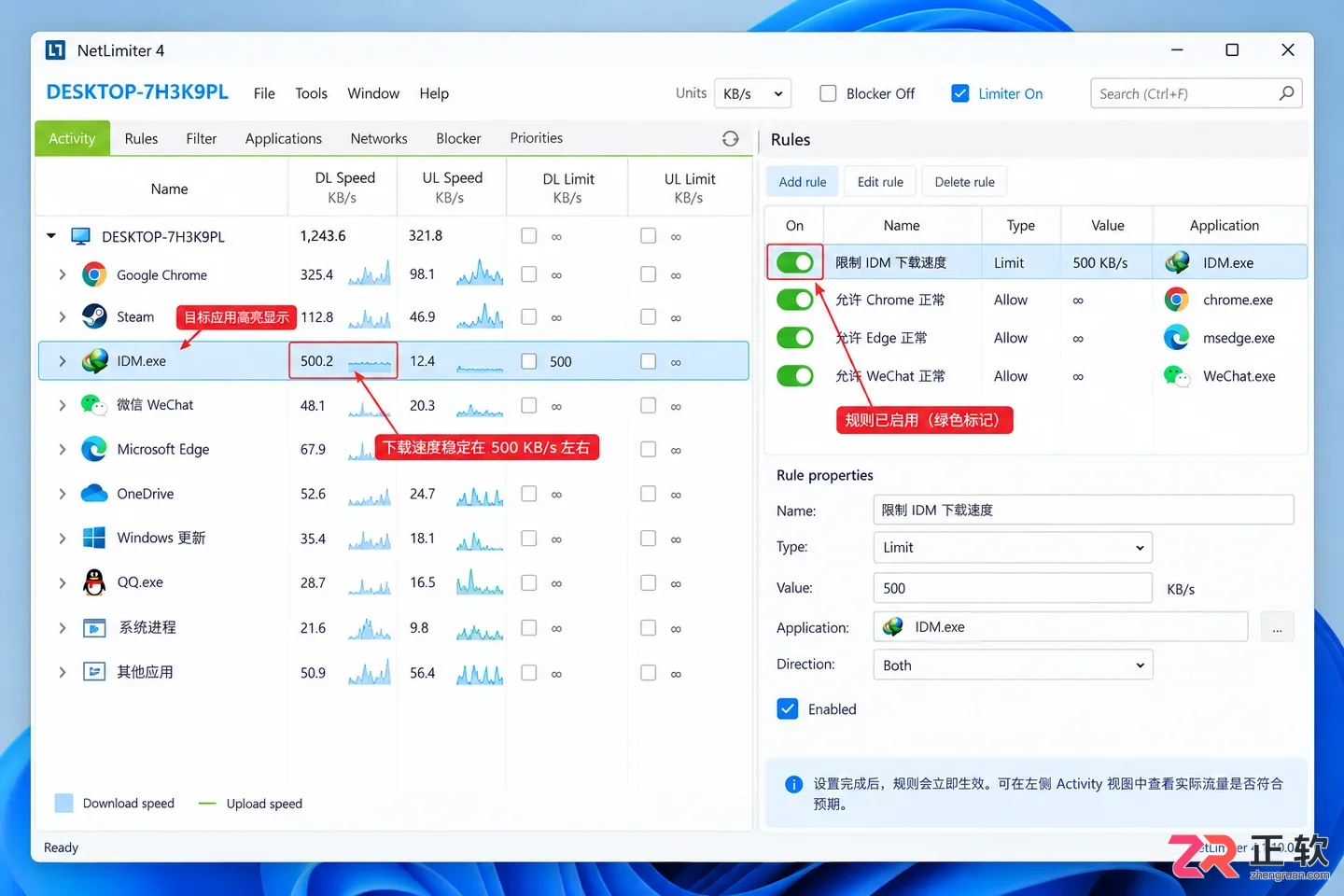1344x896 pixels.
Task: Click the Edit rule button
Action: (880, 182)
